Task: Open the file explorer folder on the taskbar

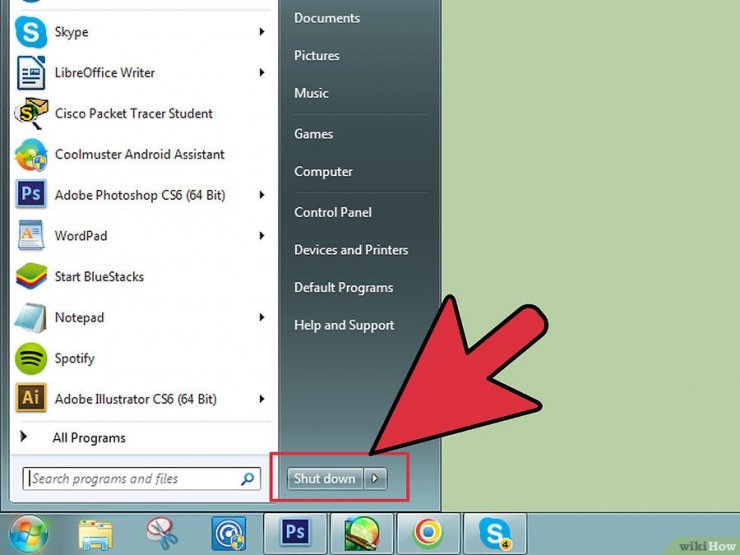Action: [x=94, y=533]
